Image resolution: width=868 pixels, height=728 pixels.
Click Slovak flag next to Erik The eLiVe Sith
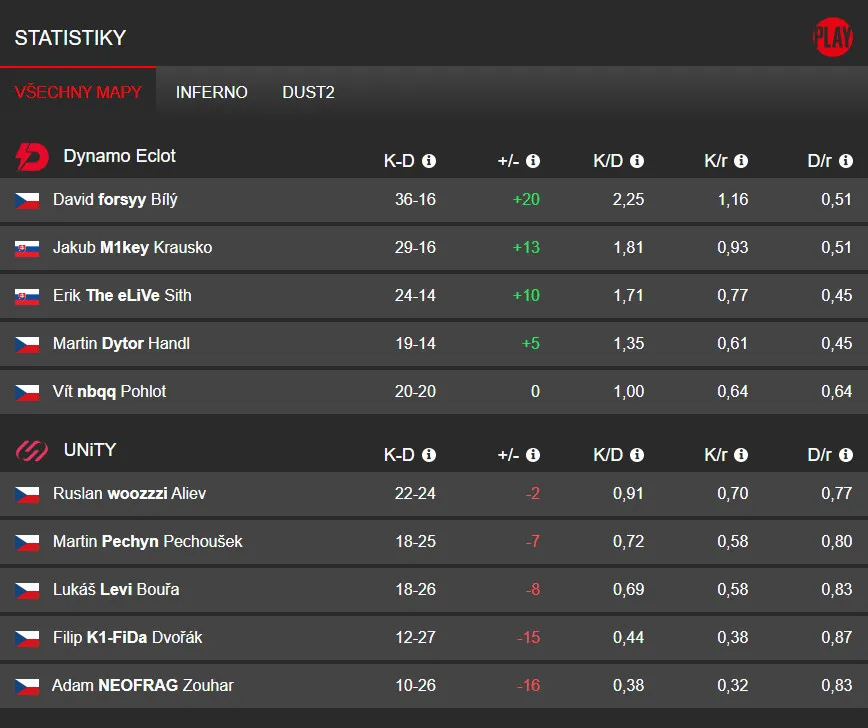click(x=27, y=296)
